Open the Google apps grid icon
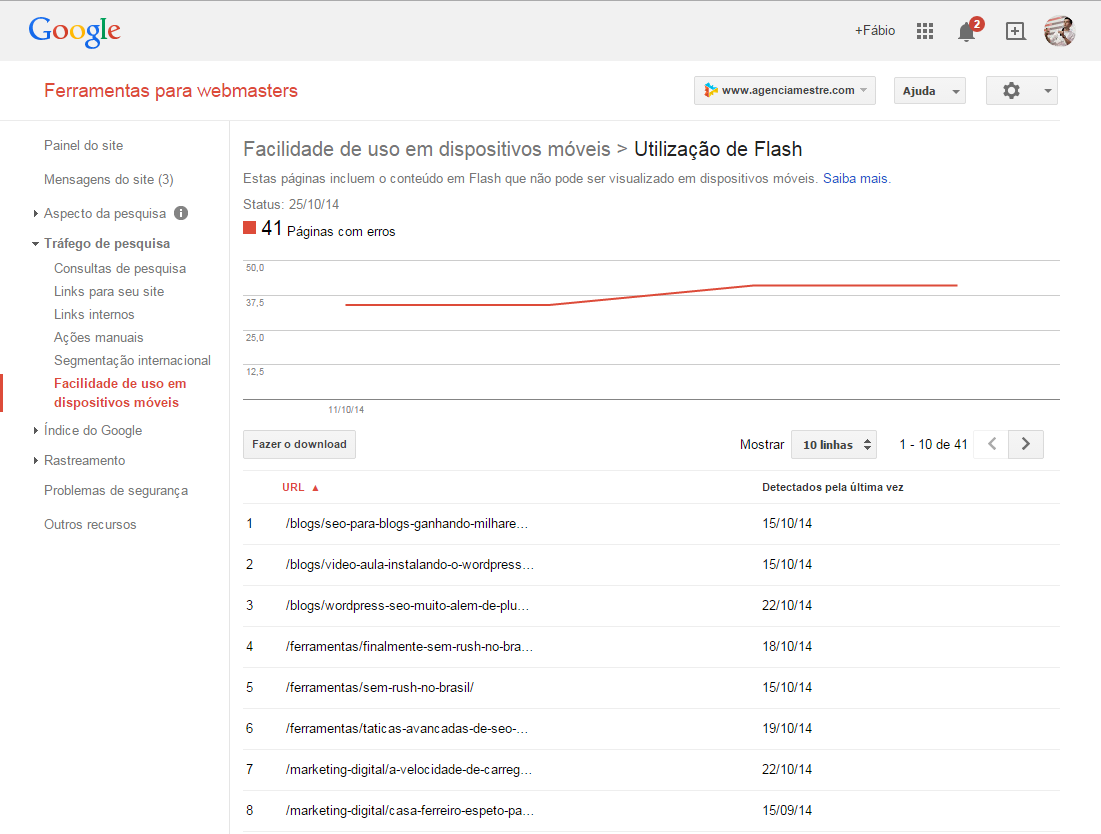Screen dimensions: 1101x834 coord(925,31)
